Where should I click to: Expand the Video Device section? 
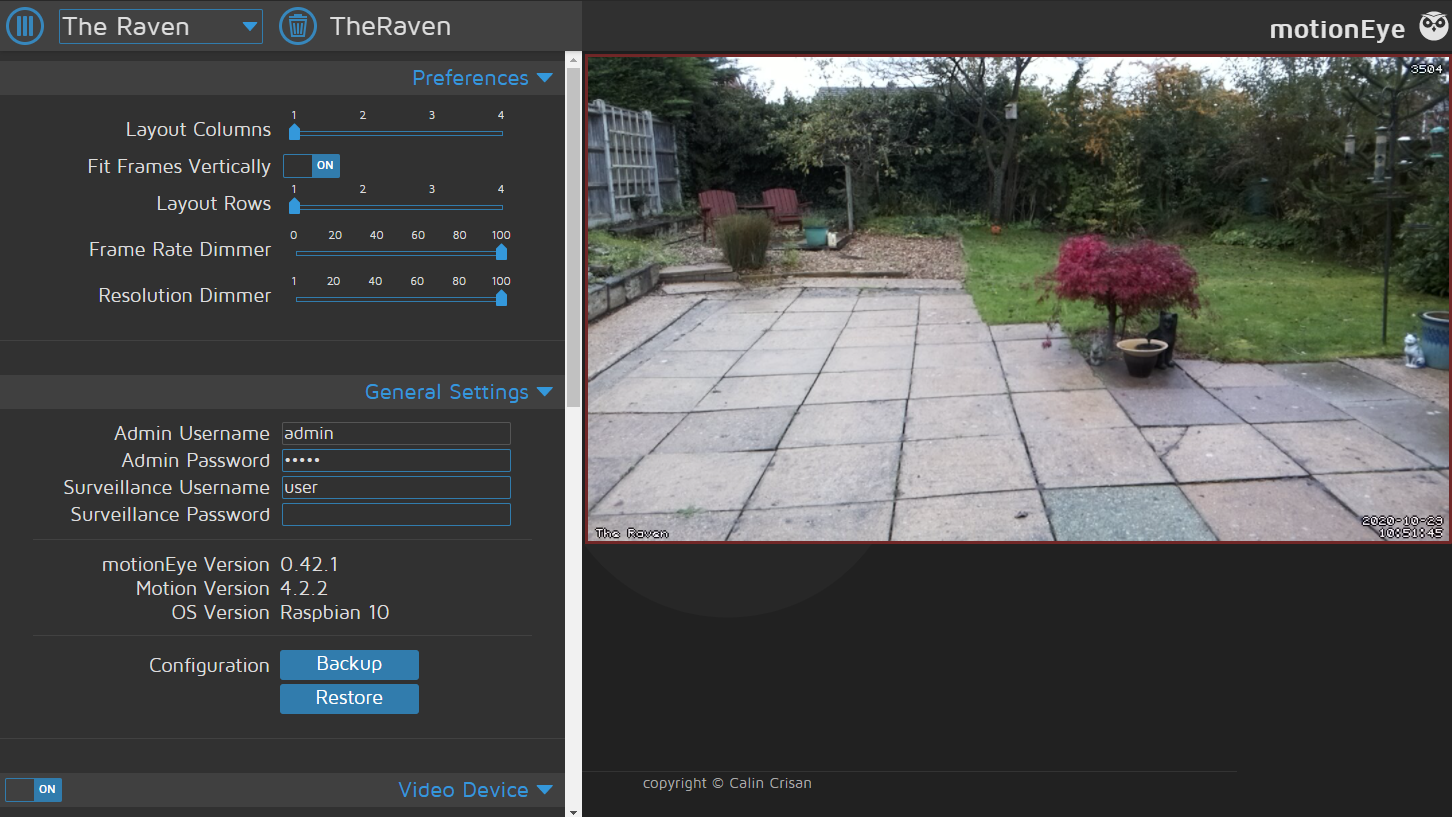(x=475, y=790)
